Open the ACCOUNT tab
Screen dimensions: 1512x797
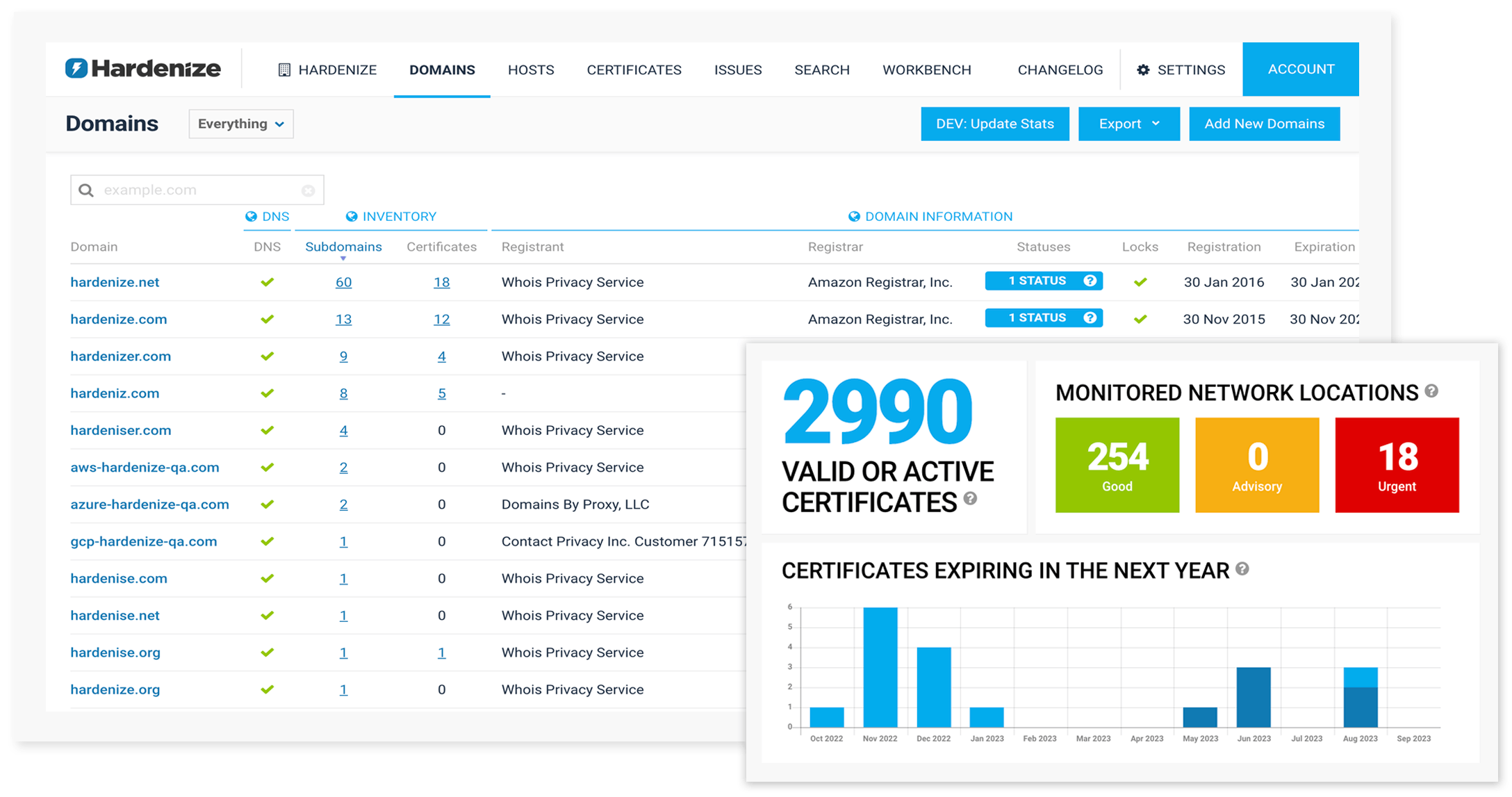[x=1301, y=69]
